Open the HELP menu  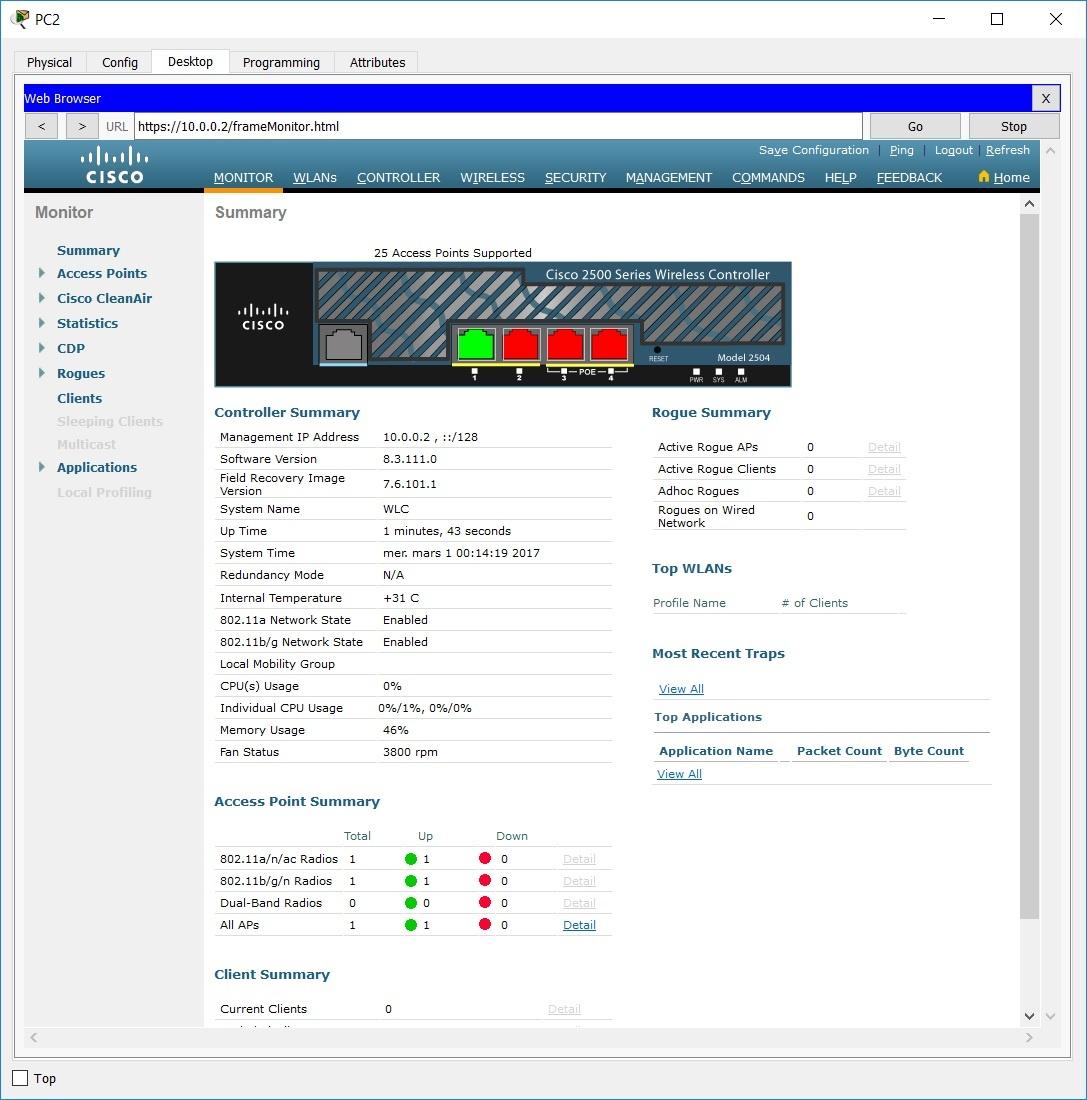841,177
